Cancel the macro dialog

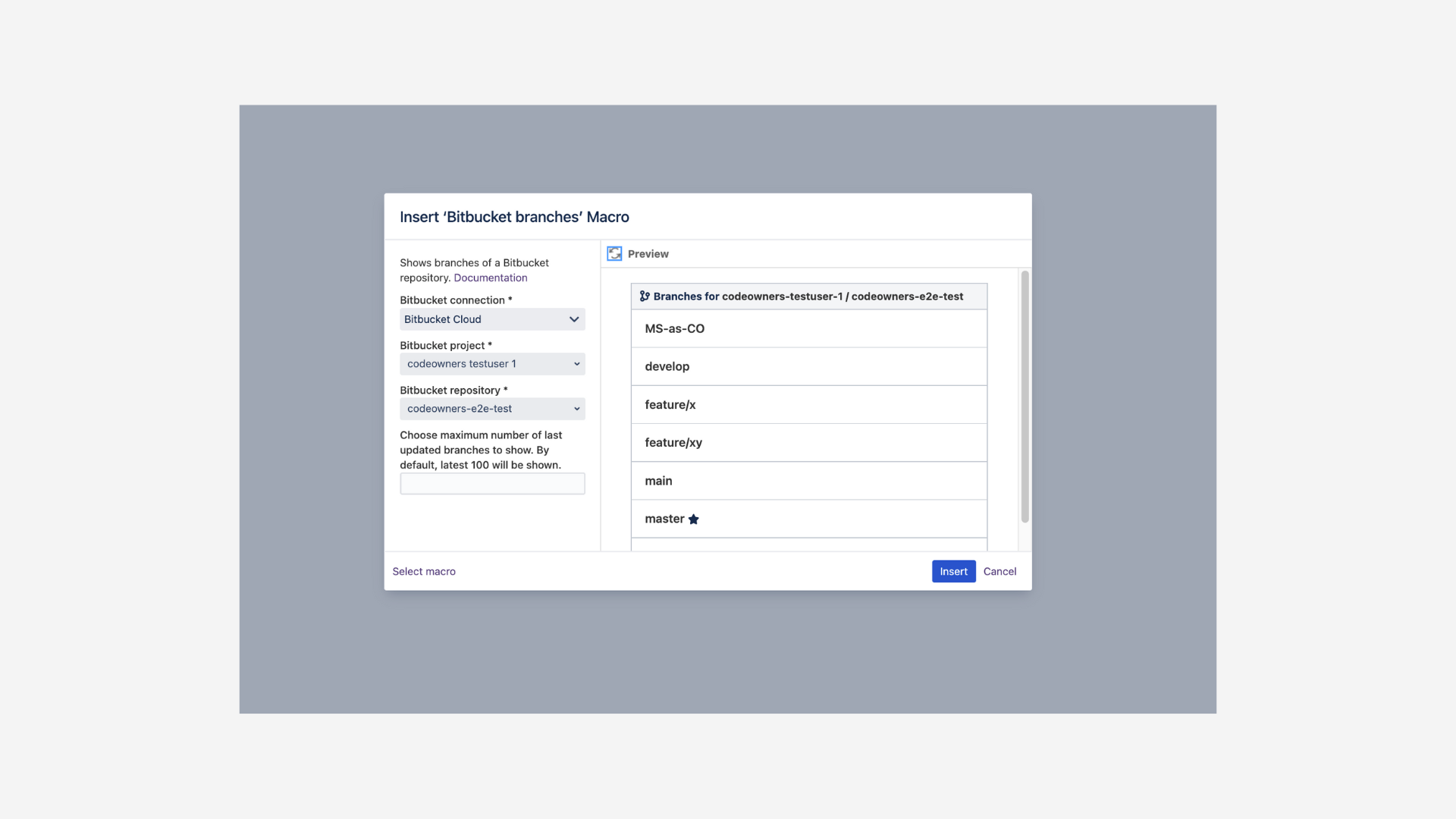tap(999, 571)
